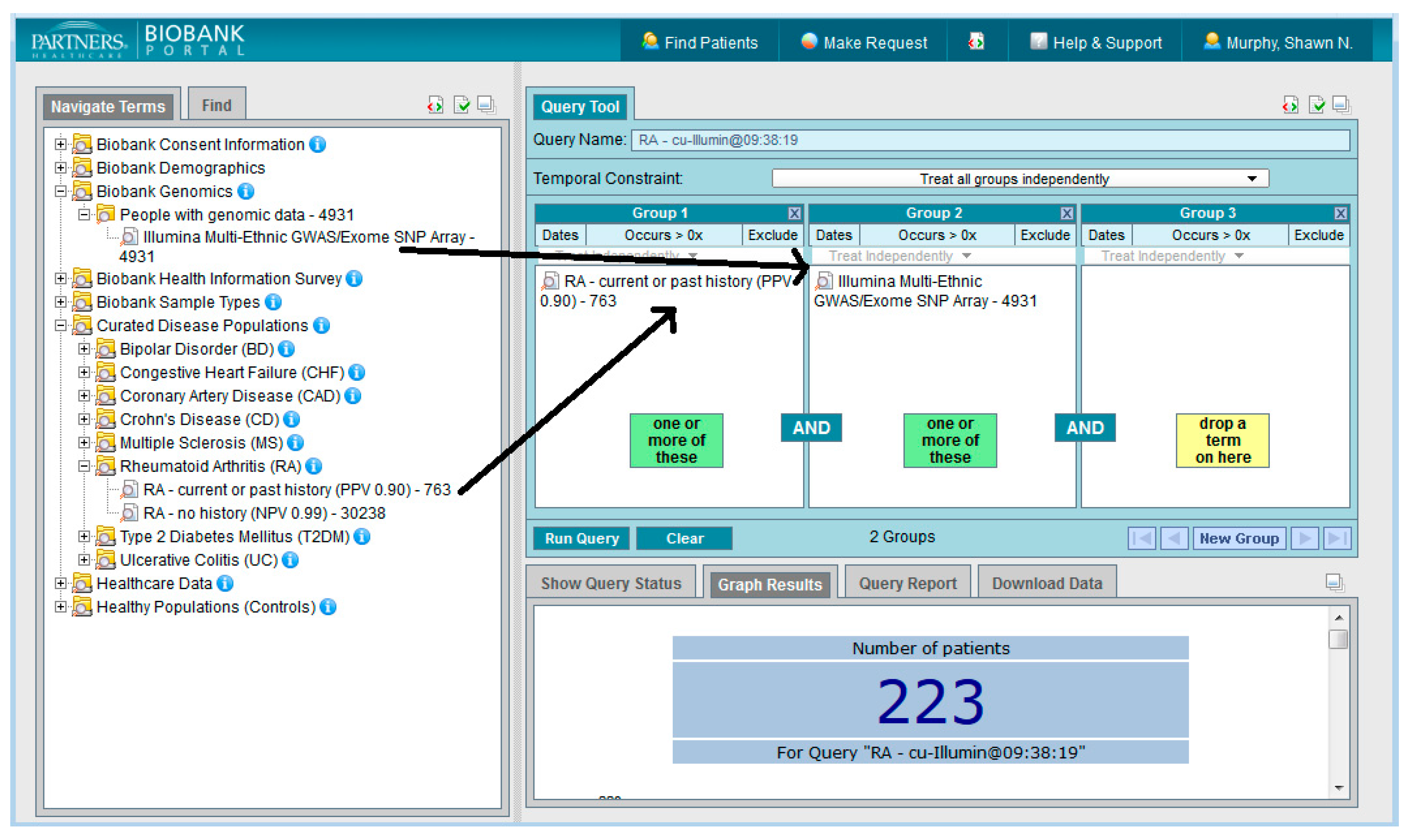Select the Navigate Terms tab
Viewport: 1411px width, 840px height.
click(108, 107)
